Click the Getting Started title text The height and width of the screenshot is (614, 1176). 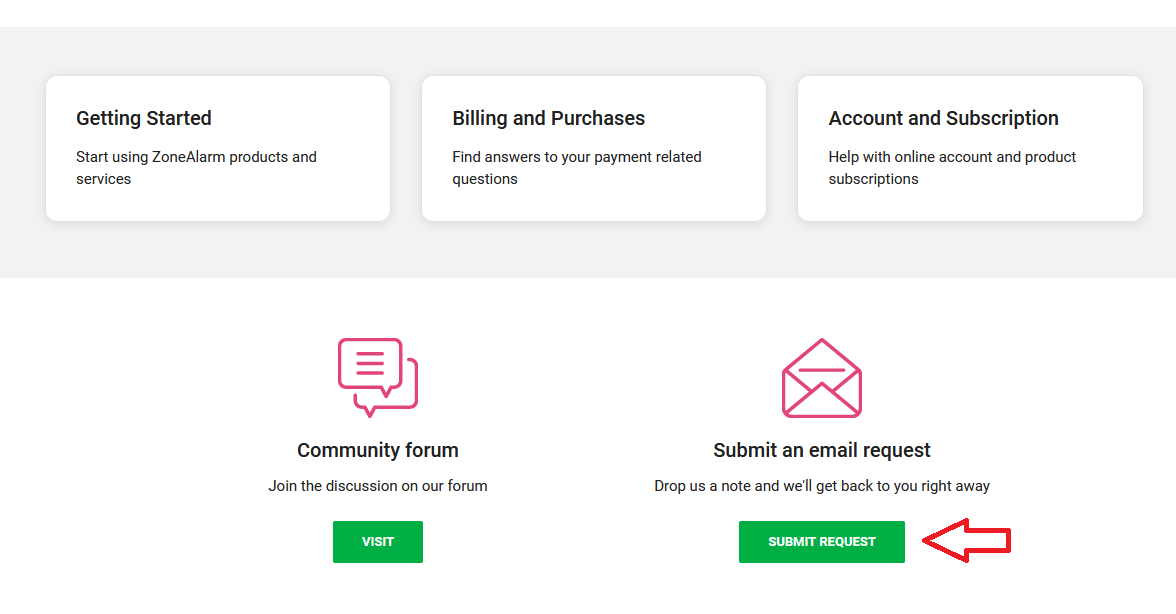[x=143, y=118]
